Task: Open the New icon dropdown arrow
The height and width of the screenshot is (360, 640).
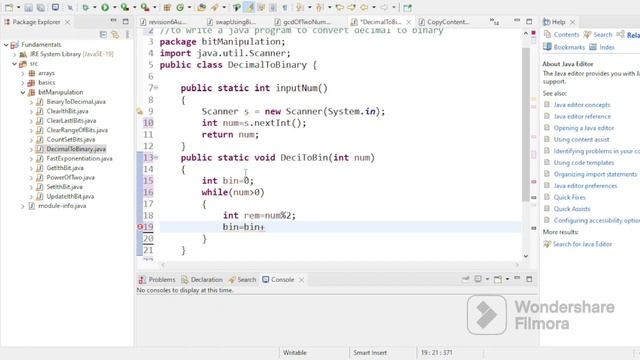Action: click(x=18, y=7)
